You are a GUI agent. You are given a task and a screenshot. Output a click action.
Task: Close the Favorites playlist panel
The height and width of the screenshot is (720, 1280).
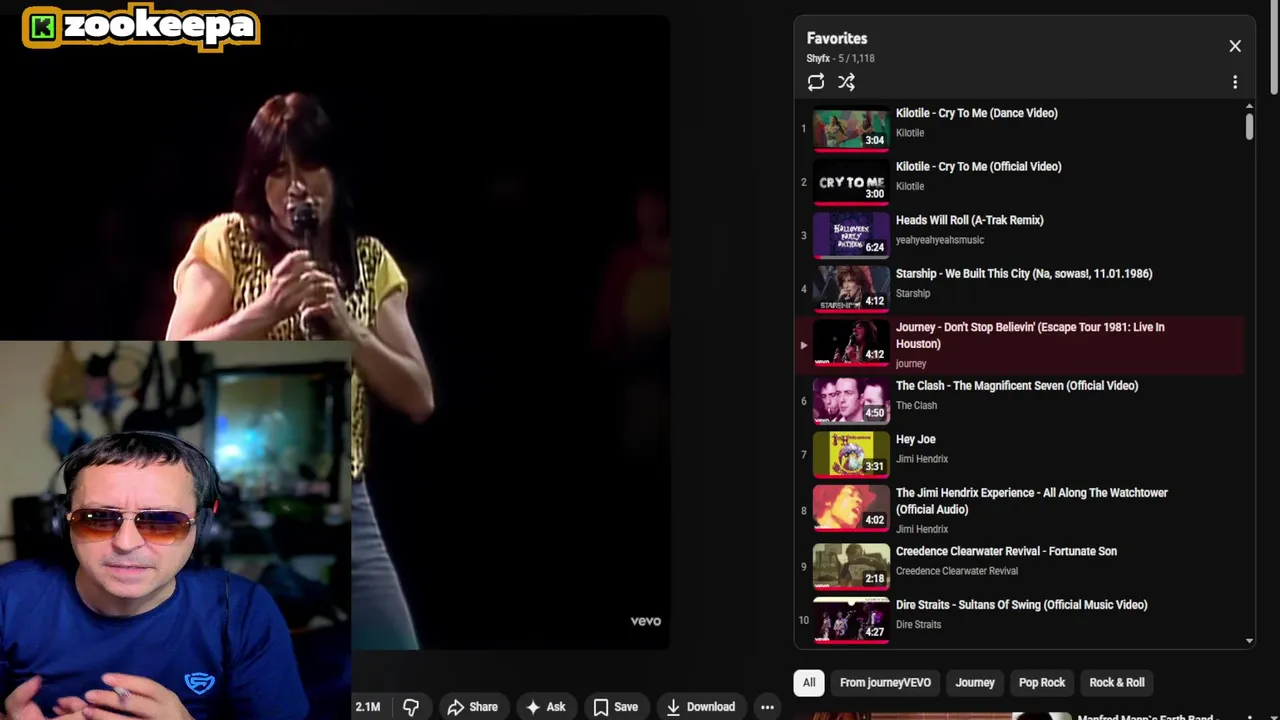[x=1235, y=46]
